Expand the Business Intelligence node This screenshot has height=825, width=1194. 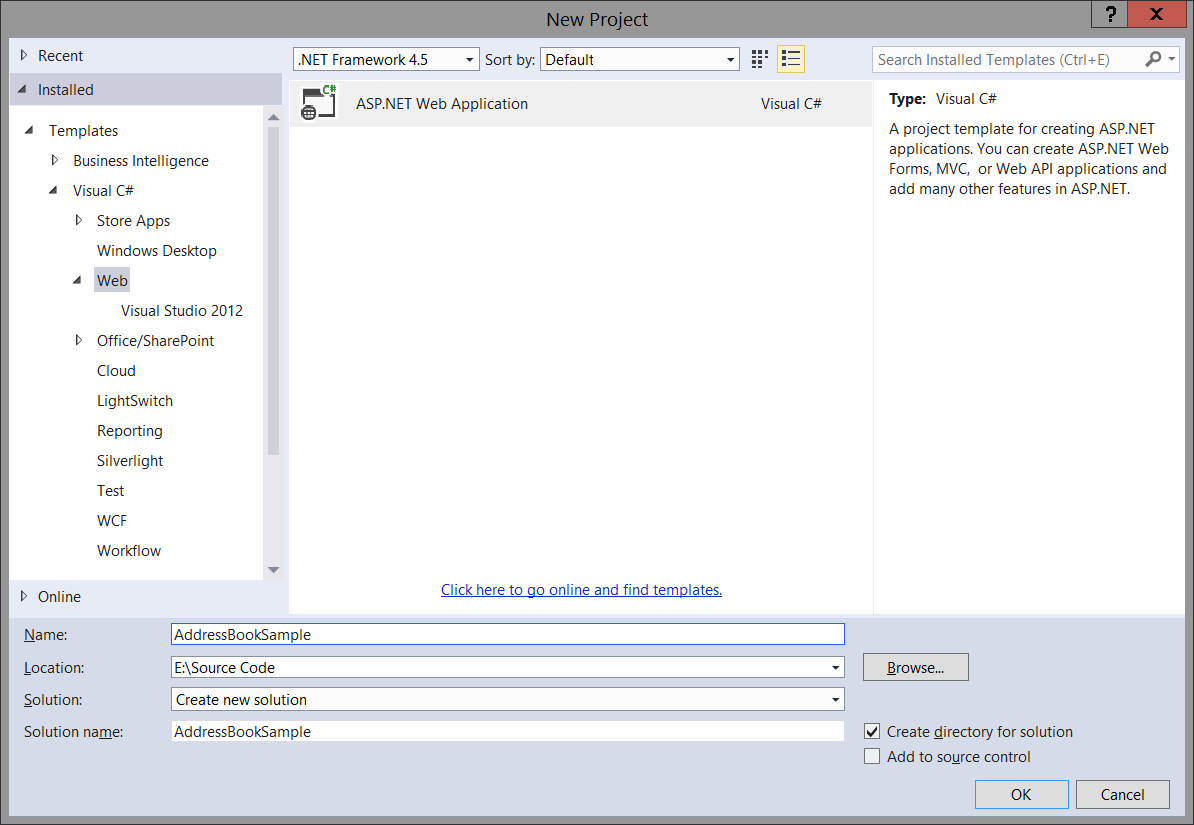(x=55, y=160)
